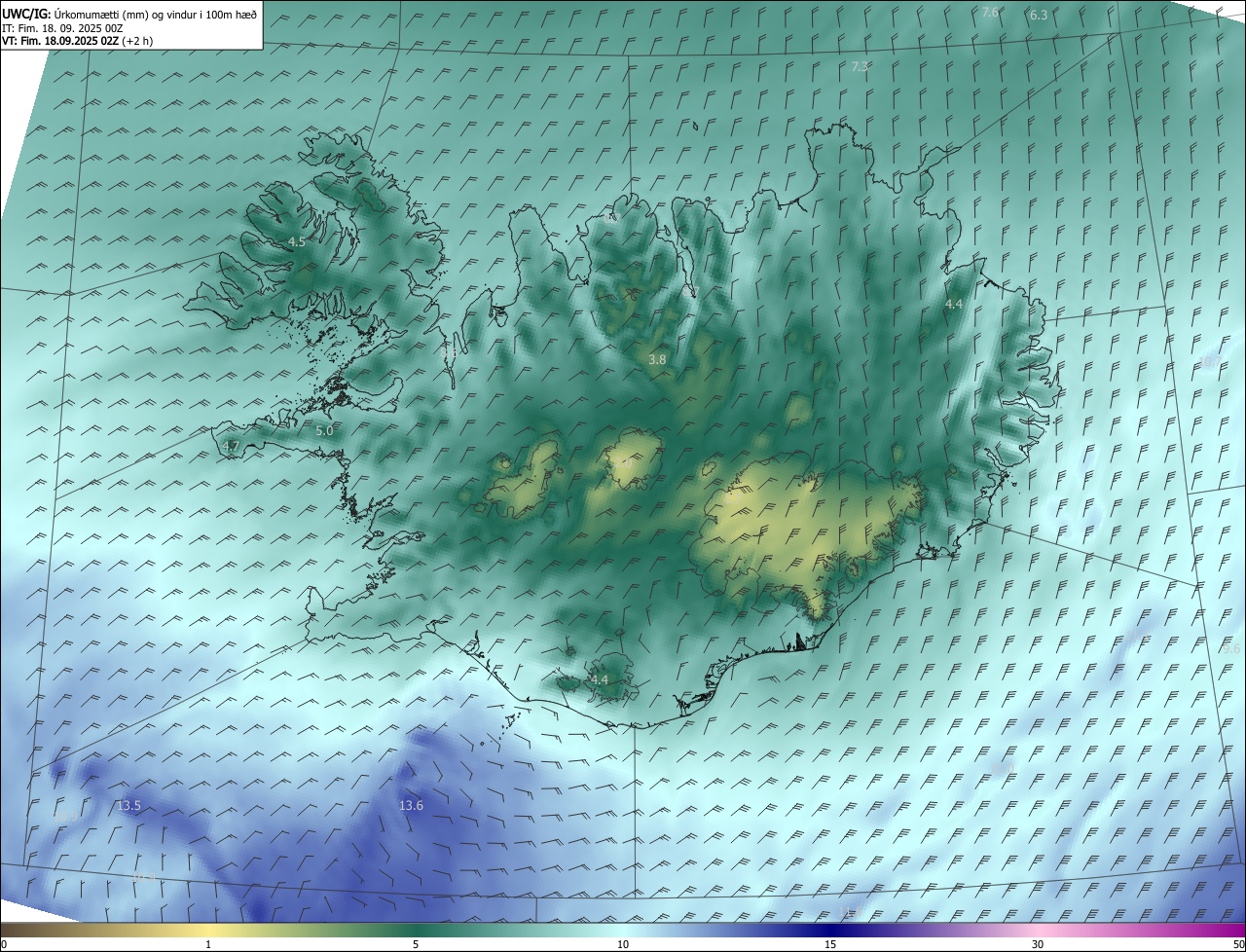
Task: Click the 4.4 value in eastern Iceland
Action: (954, 305)
